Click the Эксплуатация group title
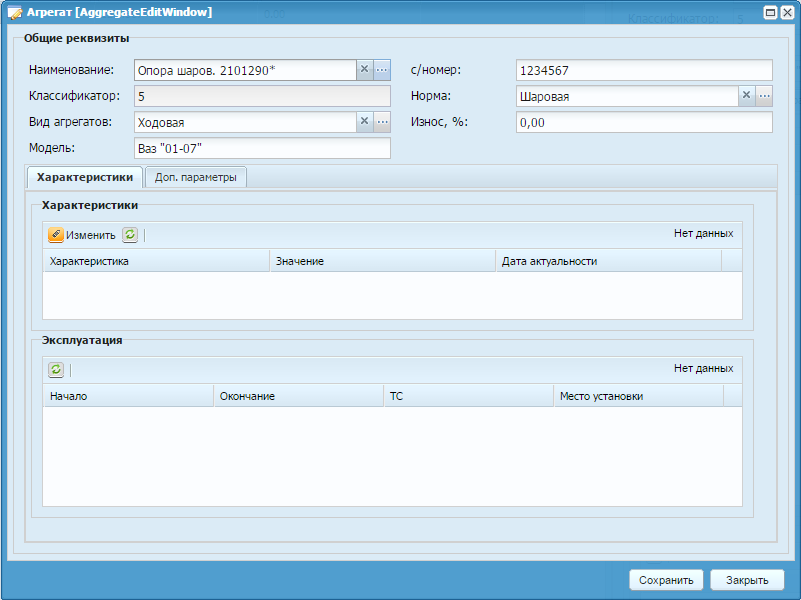 pos(82,340)
